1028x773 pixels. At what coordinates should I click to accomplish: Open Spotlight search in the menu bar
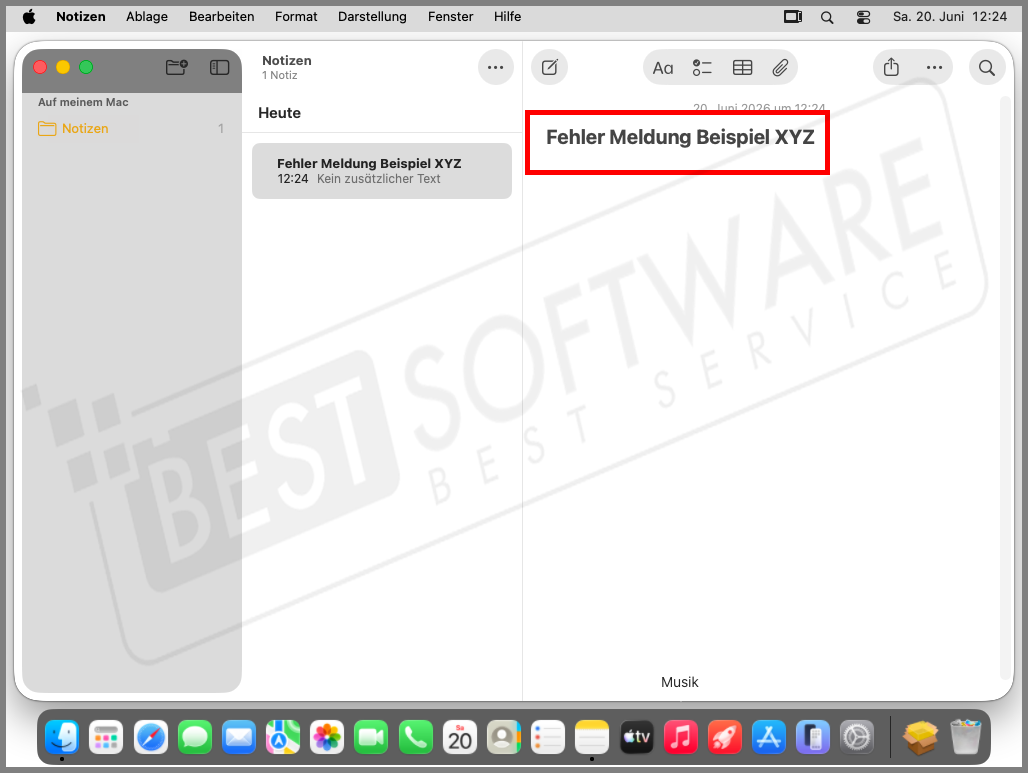[x=827, y=17]
